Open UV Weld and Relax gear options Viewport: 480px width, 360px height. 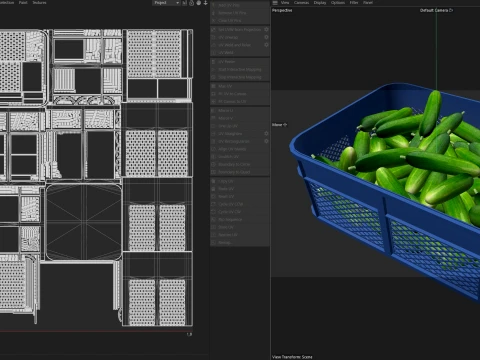tap(266, 45)
